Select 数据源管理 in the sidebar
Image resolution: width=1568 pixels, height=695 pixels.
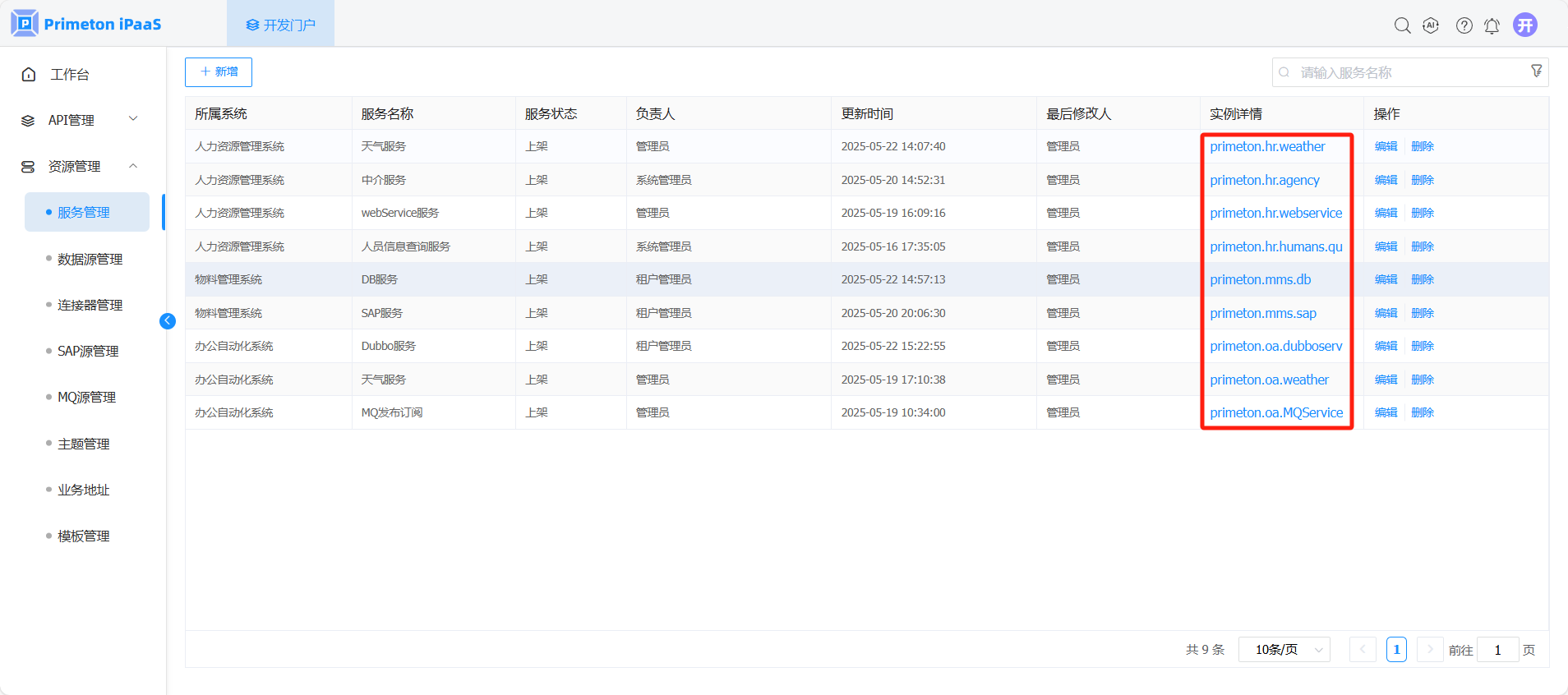(x=90, y=259)
